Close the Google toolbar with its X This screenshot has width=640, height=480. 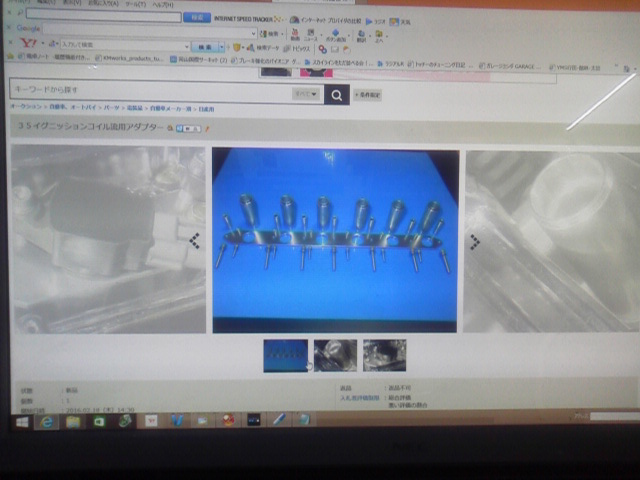coord(9,27)
